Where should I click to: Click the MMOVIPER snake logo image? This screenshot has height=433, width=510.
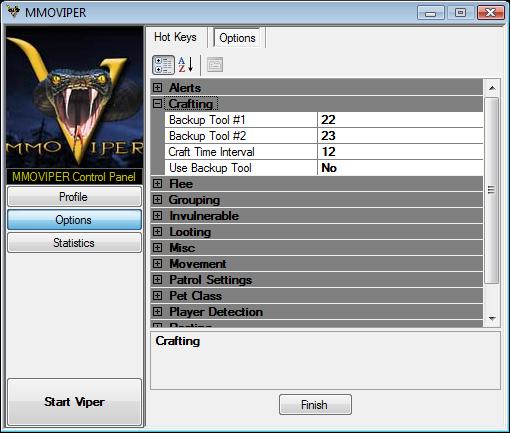[x=75, y=97]
